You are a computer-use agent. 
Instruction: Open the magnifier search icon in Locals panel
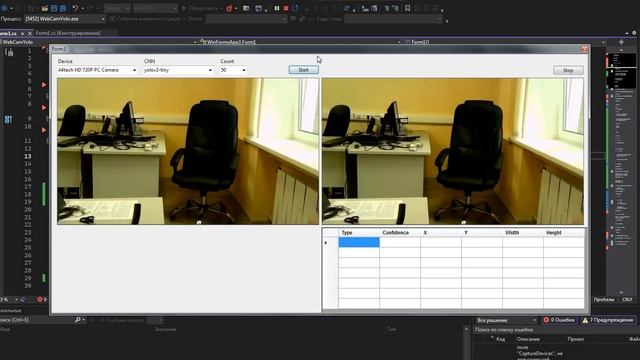tap(78, 320)
